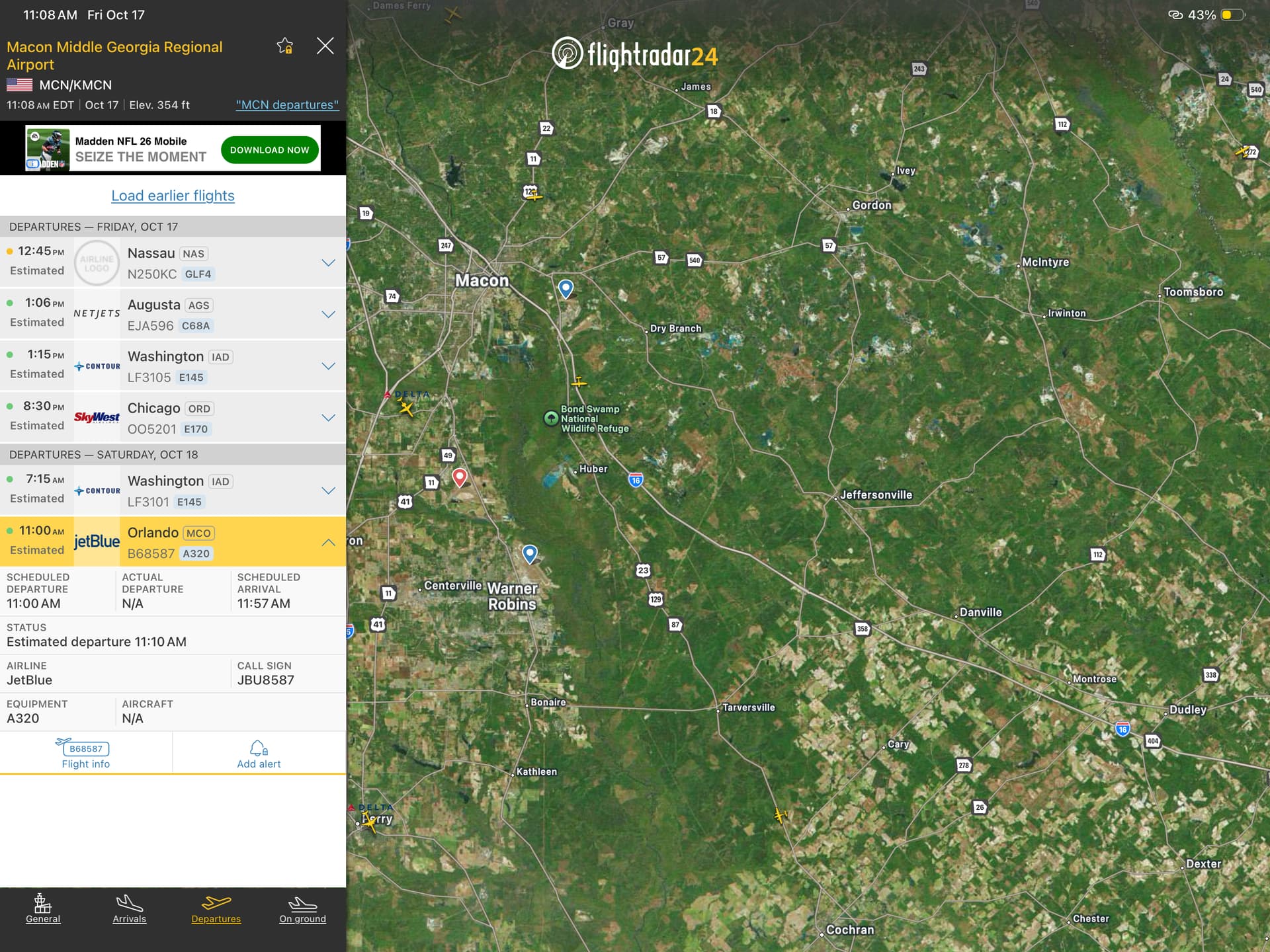
Task: Tap the blue pin near Warner Robins
Action: pyautogui.click(x=530, y=553)
